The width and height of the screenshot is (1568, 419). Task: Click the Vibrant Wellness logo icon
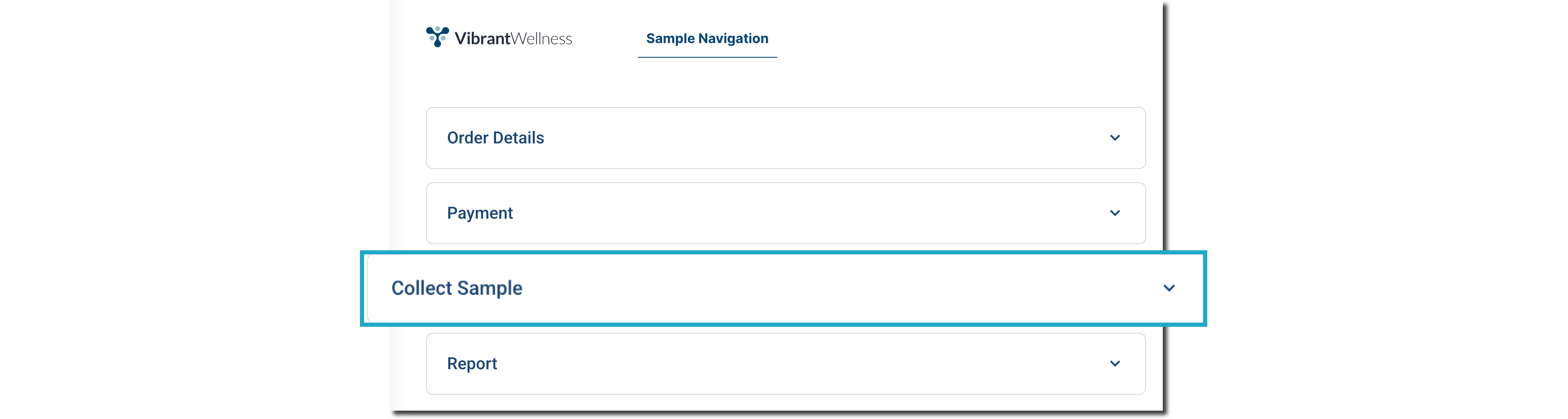tap(437, 36)
